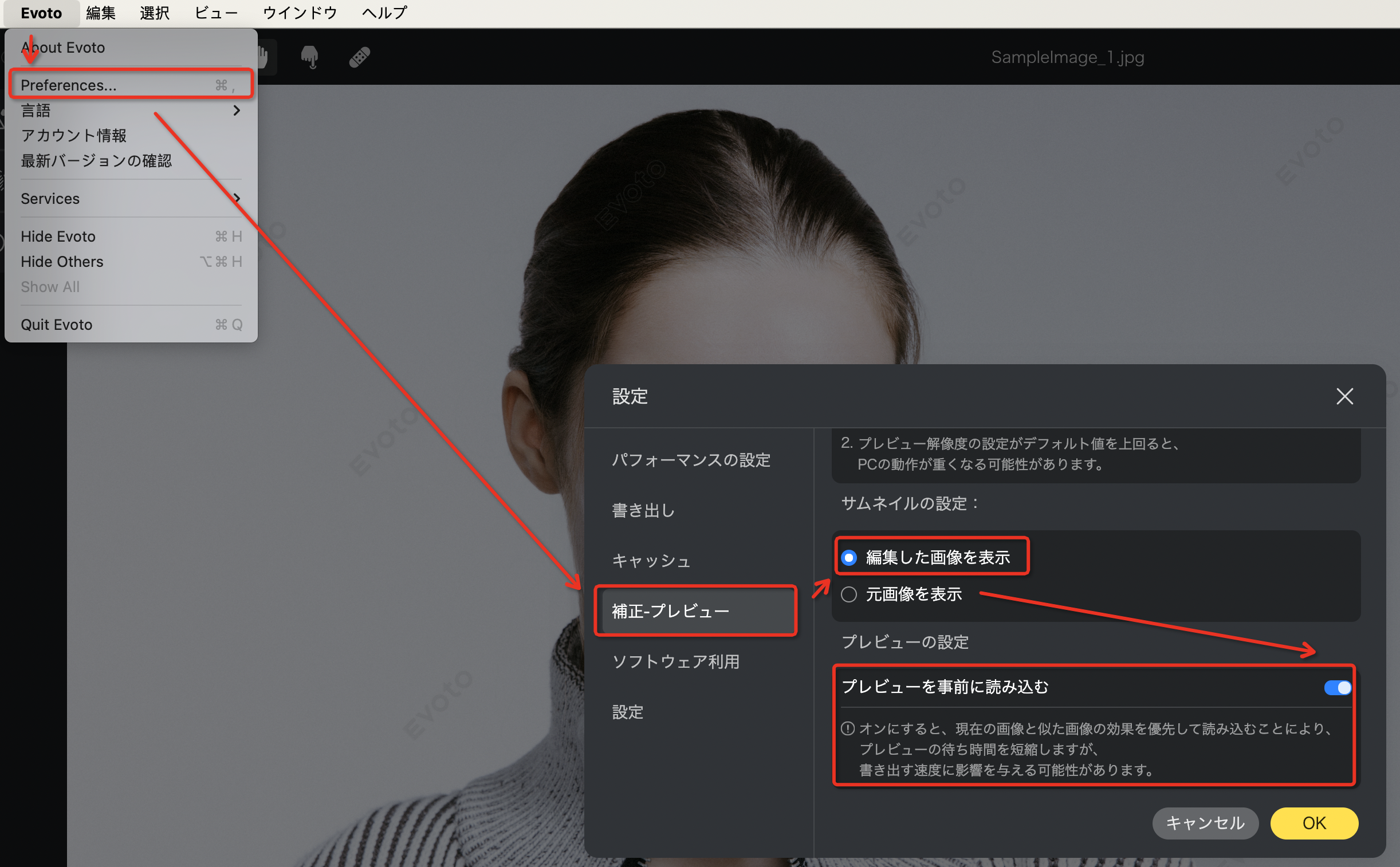Select 編集した画像を表示 radio option
The height and width of the screenshot is (867, 1400).
[849, 557]
